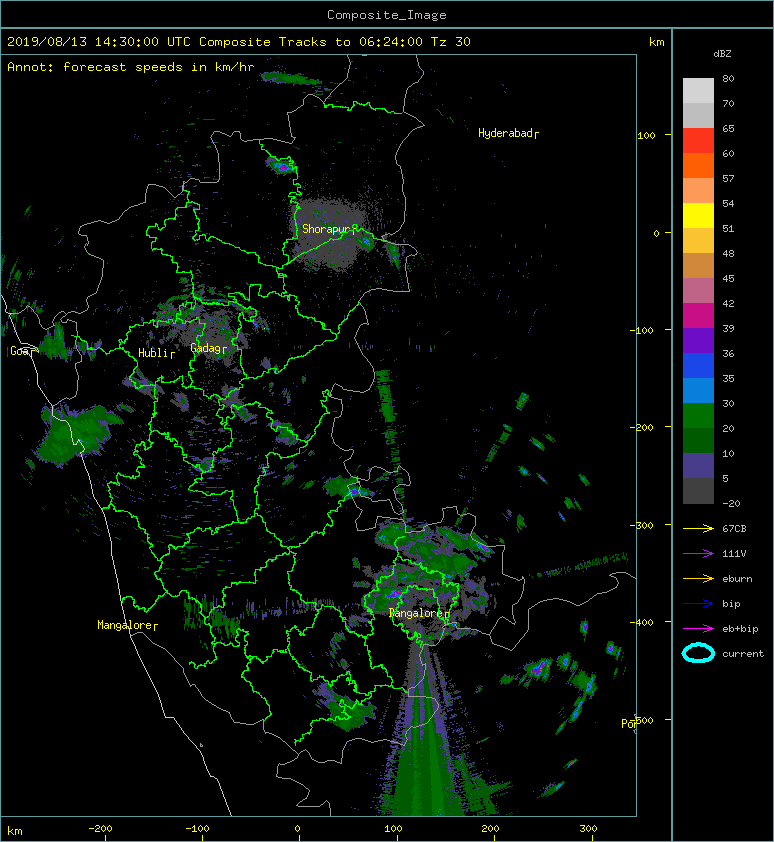Pick the 35 dBZ blue swatch
Screen dimensions: 774x842
click(x=698, y=365)
